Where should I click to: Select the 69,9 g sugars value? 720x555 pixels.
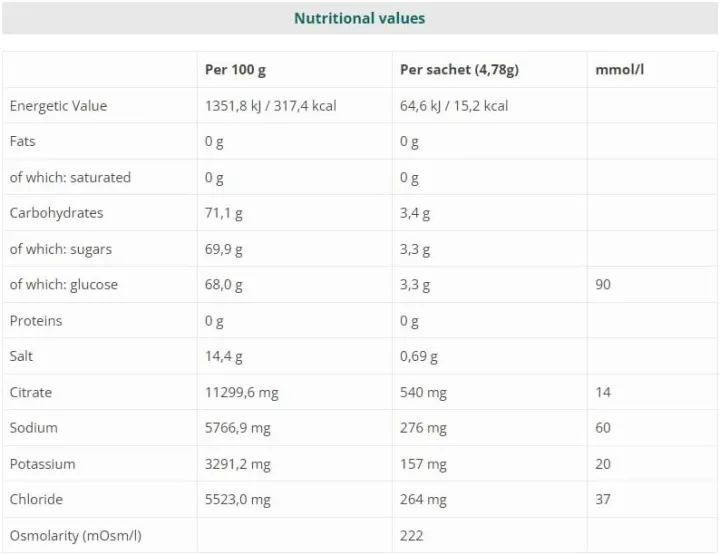[x=224, y=249]
